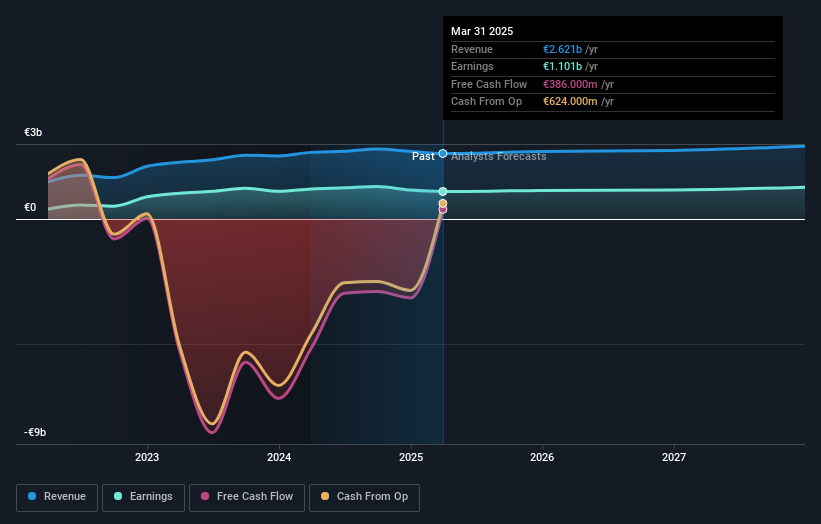Toggle the Cash From Op legend button
821x524 pixels.
364,497
